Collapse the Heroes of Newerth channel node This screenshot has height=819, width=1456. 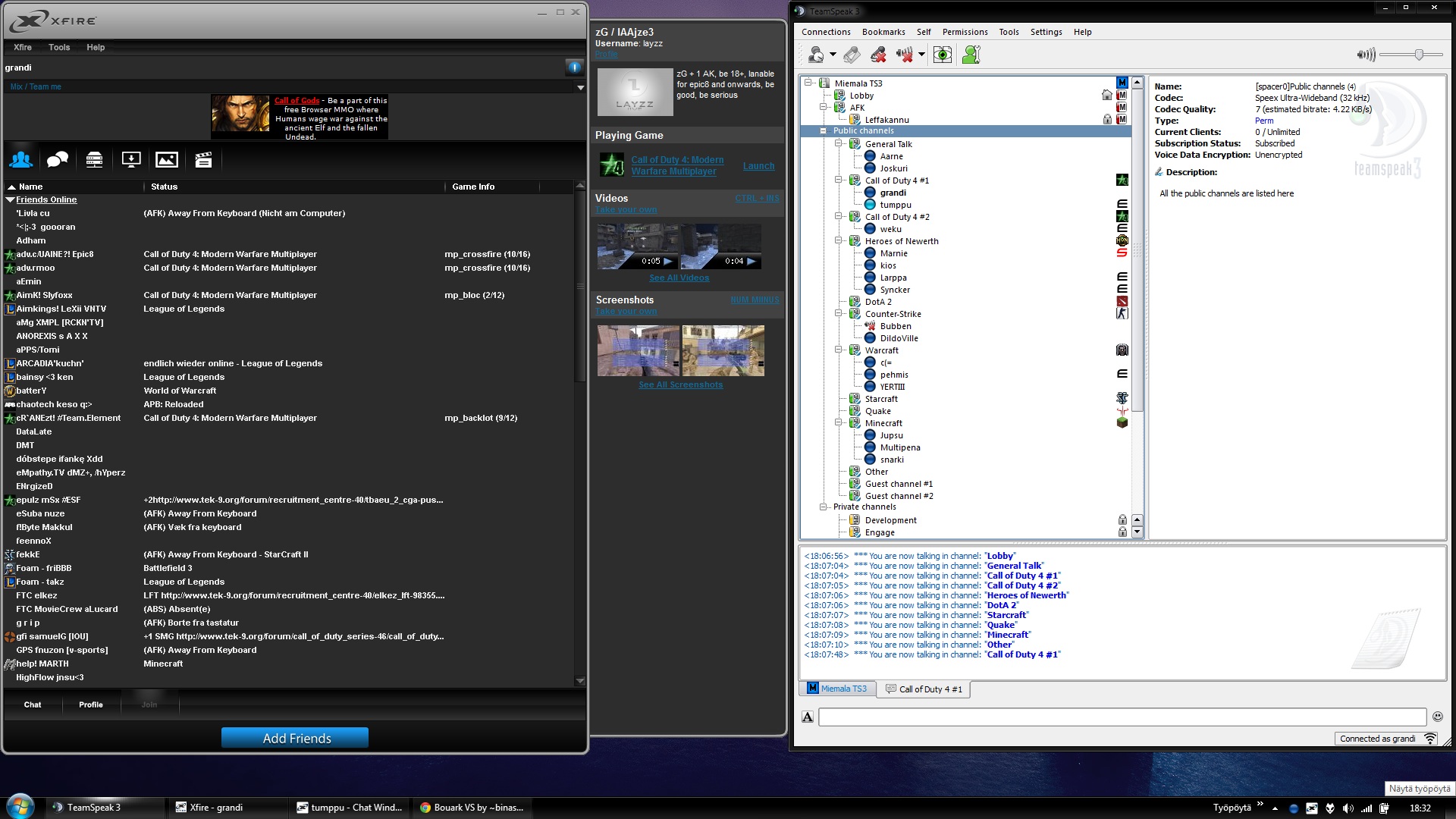point(839,241)
